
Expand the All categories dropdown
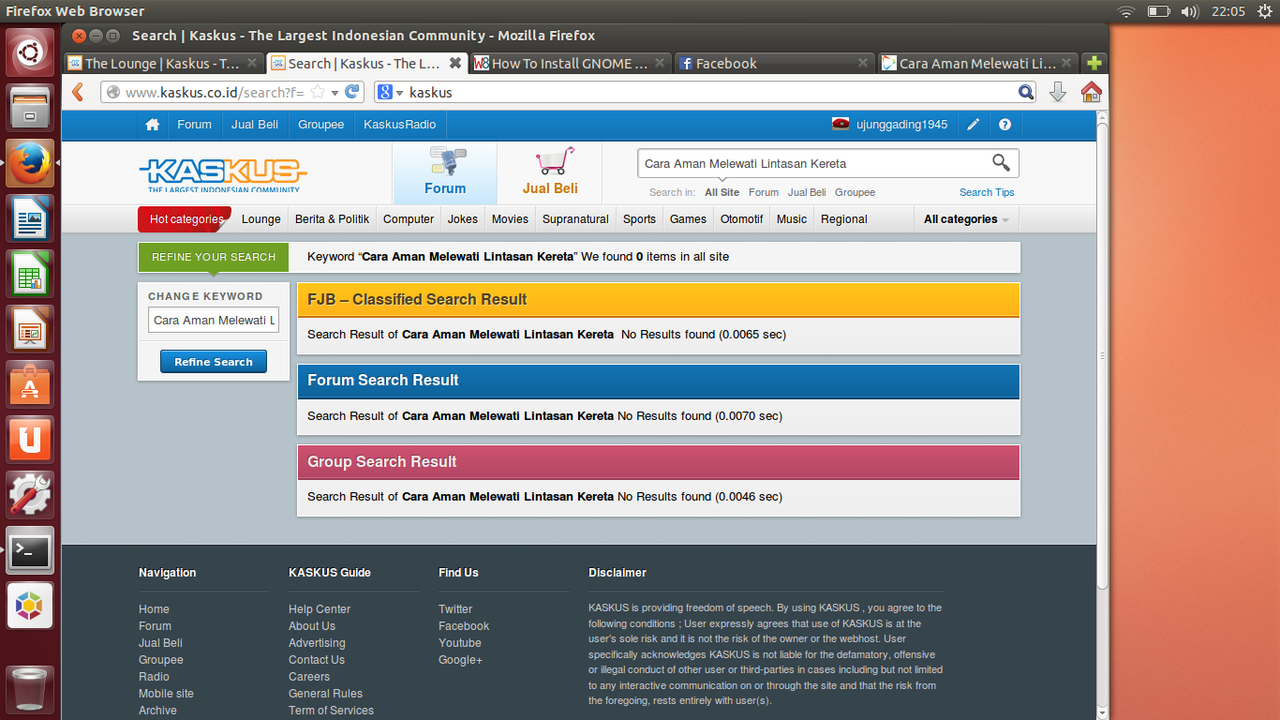point(965,219)
